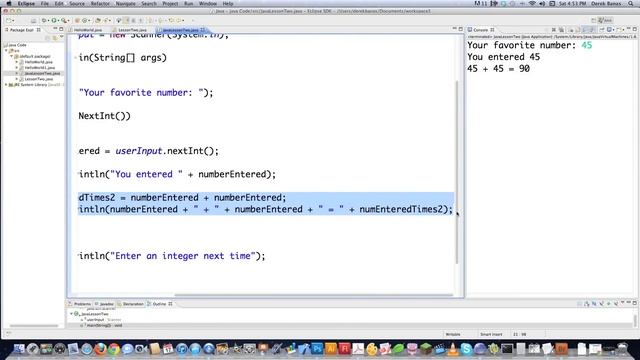Maximize the Console view
The height and width of the screenshot is (360, 640).
(x=635, y=29)
